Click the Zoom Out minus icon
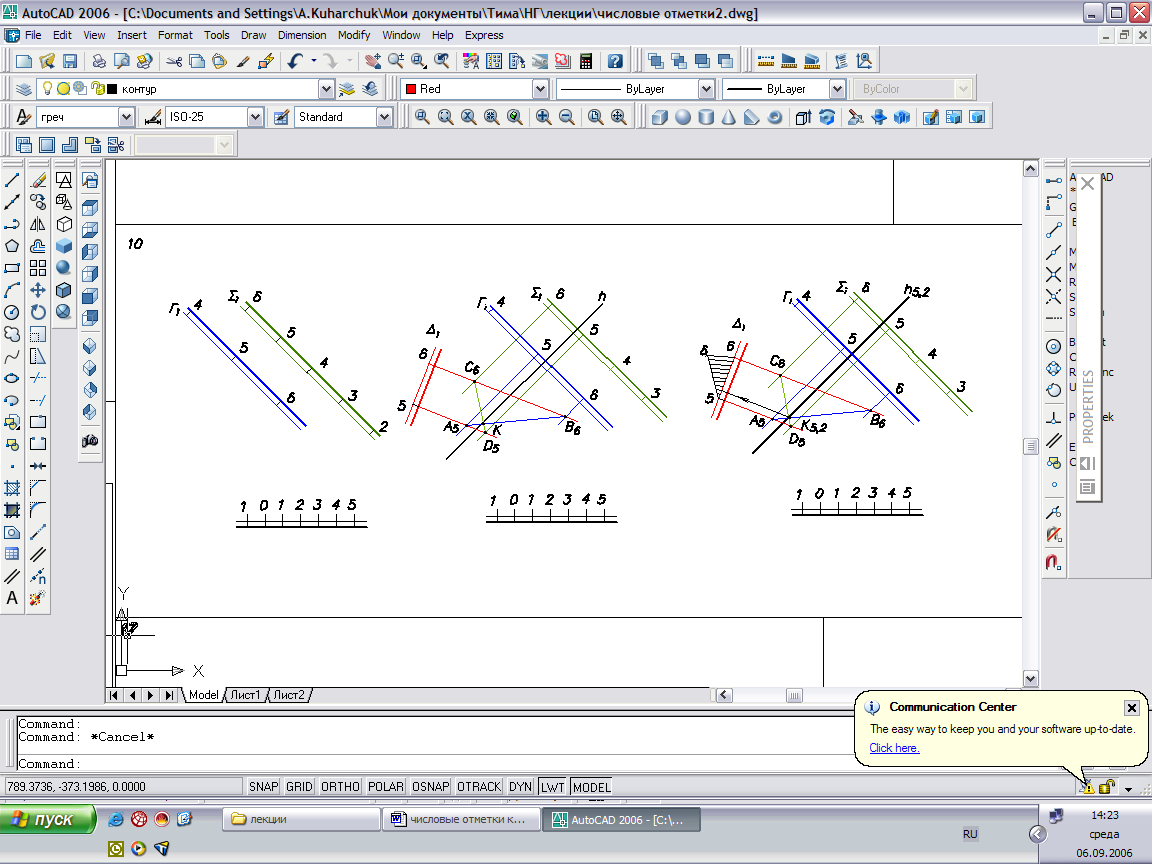The height and width of the screenshot is (864, 1152). [566, 117]
